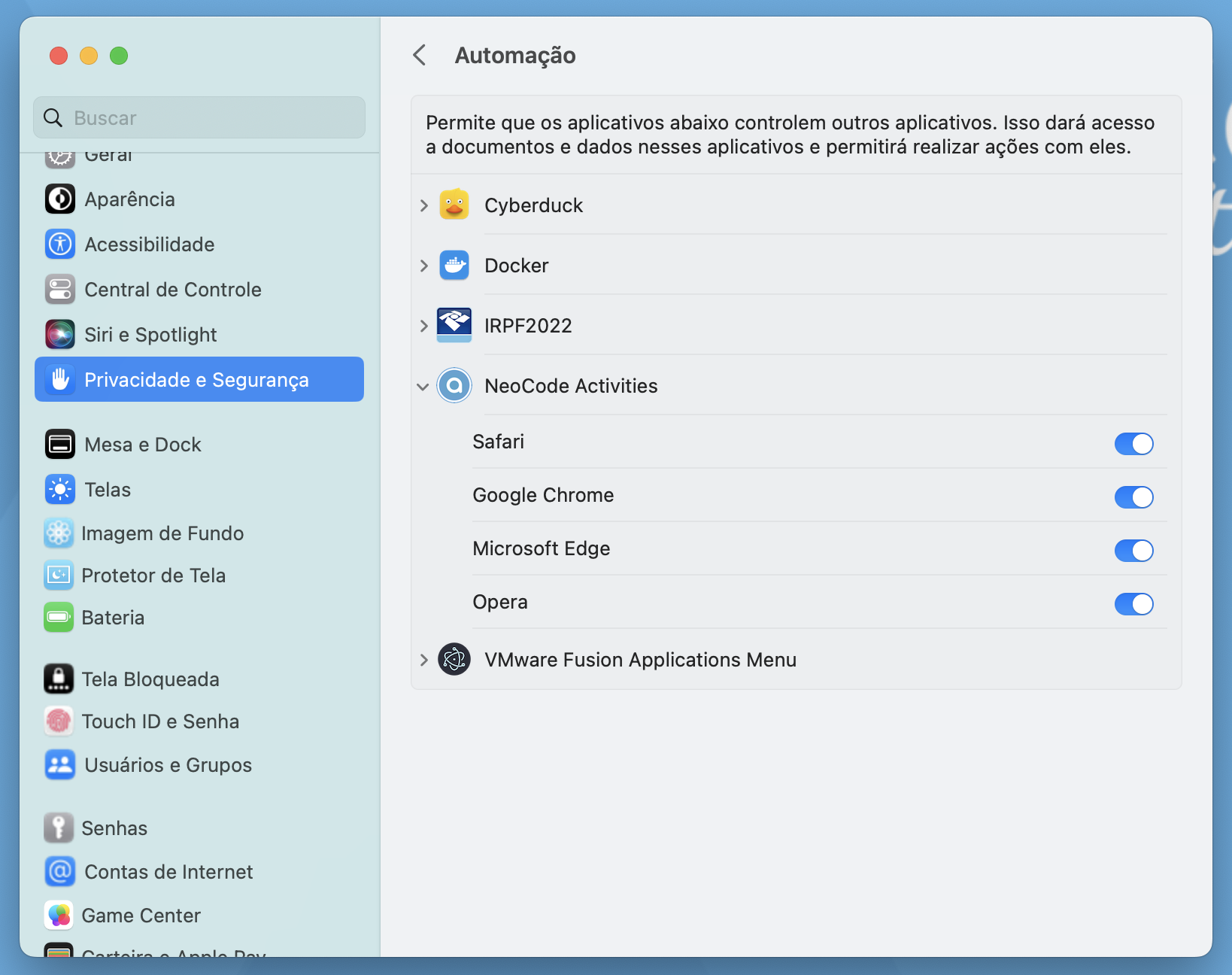Viewport: 1232px width, 975px height.
Task: Select Touch ID e Senha in sidebar
Action: (199, 721)
